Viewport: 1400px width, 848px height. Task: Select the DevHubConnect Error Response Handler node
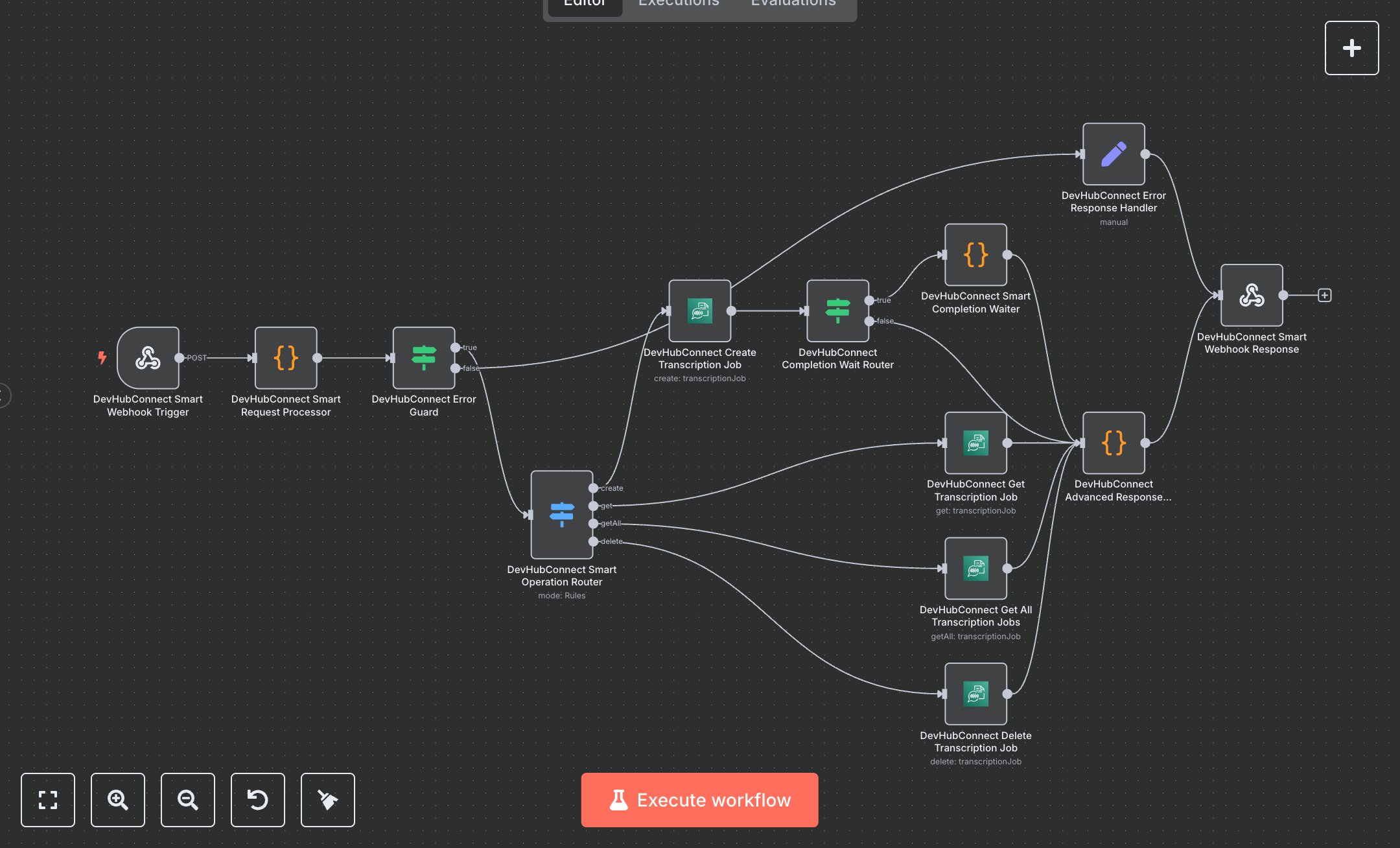click(1114, 154)
